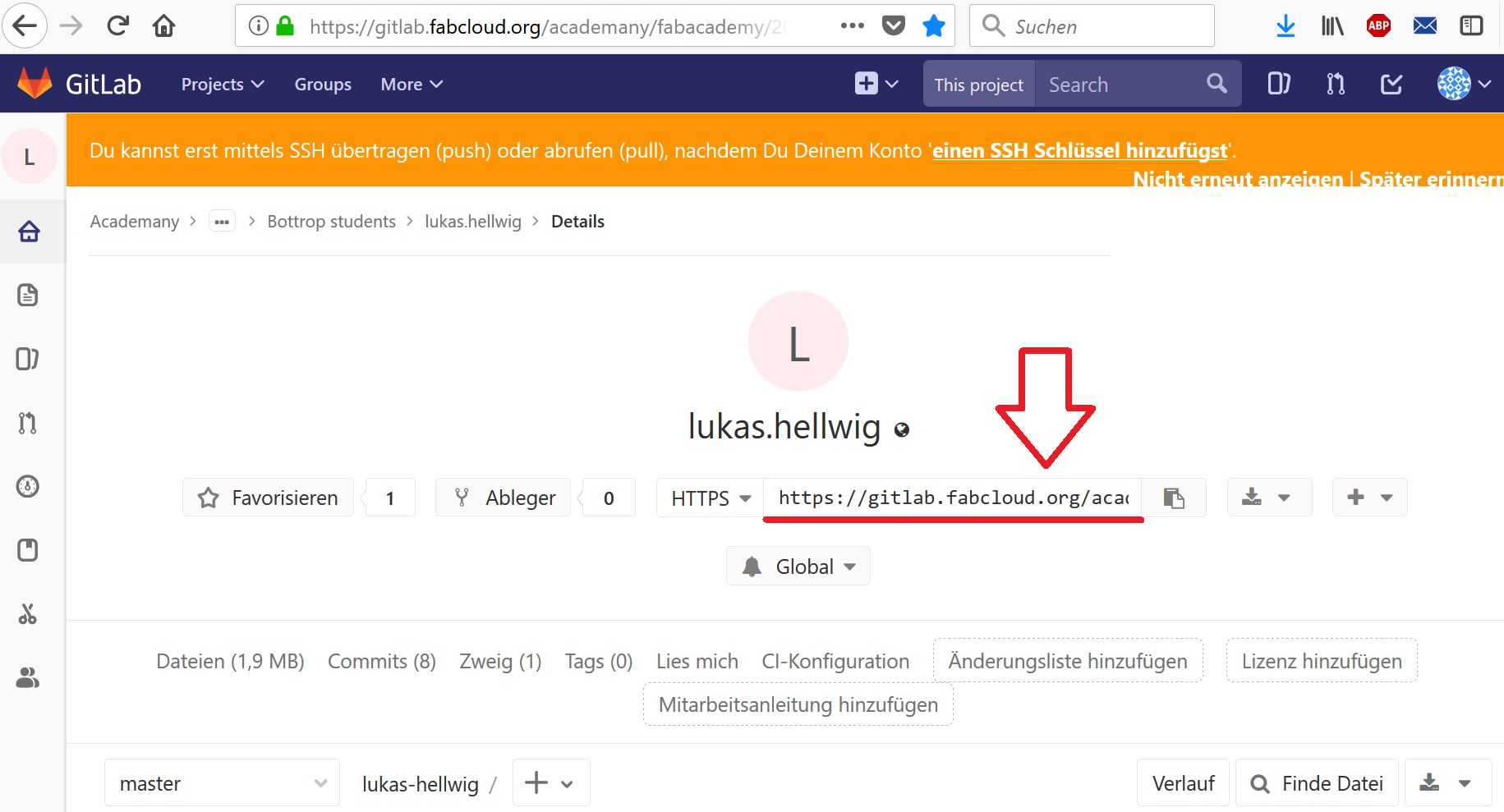Viewport: 1504px width, 812px height.
Task: Open the Todos checkmark icon in top bar
Action: pos(1390,83)
